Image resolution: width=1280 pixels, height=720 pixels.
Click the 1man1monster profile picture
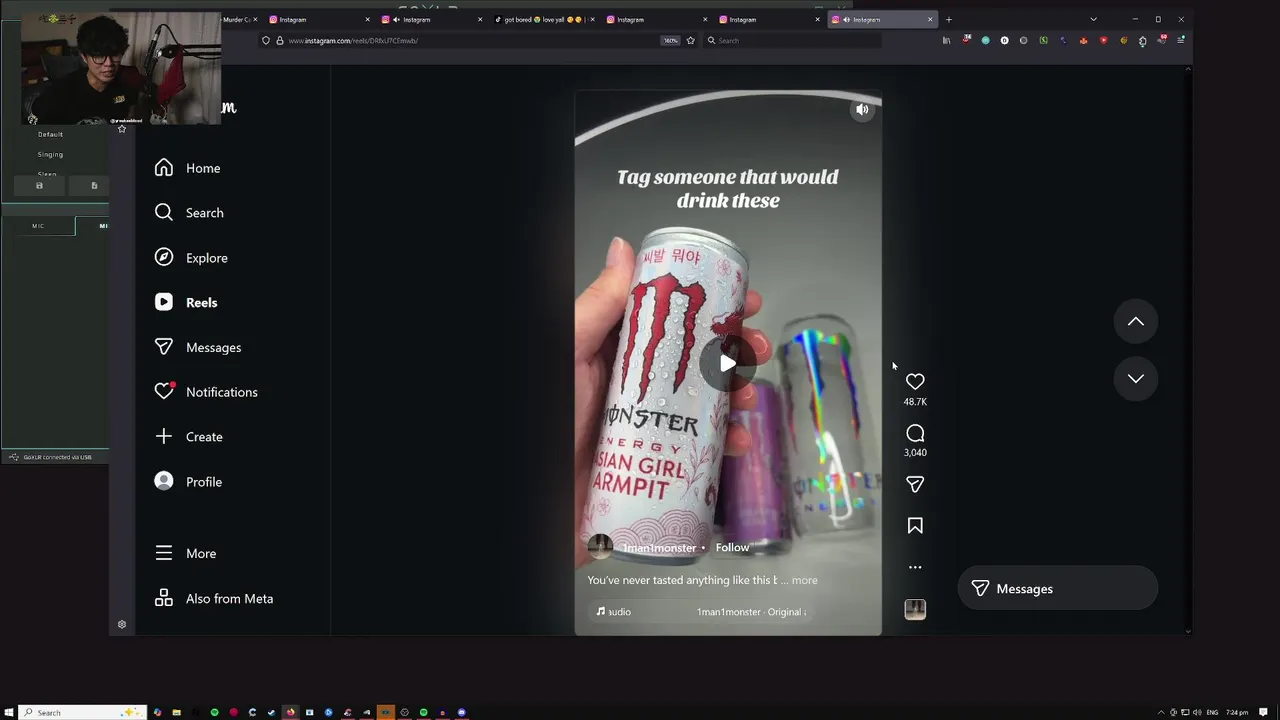[x=600, y=547]
